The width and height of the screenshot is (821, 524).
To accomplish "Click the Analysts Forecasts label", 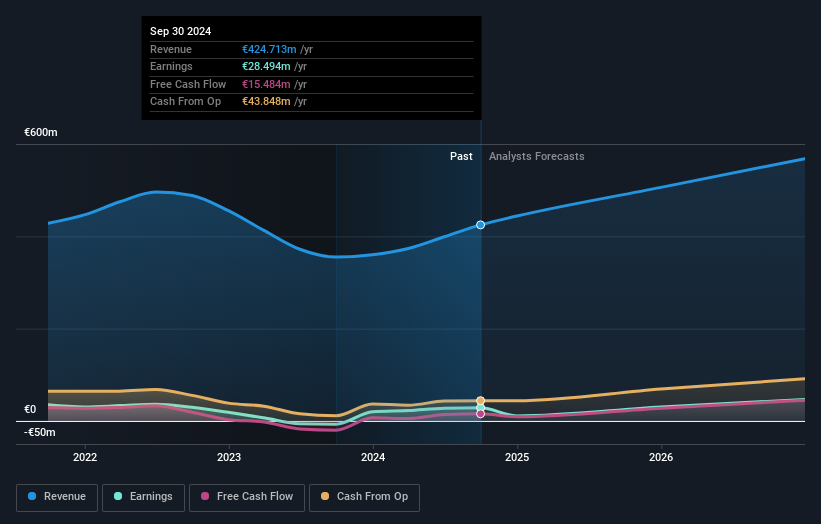I will pyautogui.click(x=537, y=156).
